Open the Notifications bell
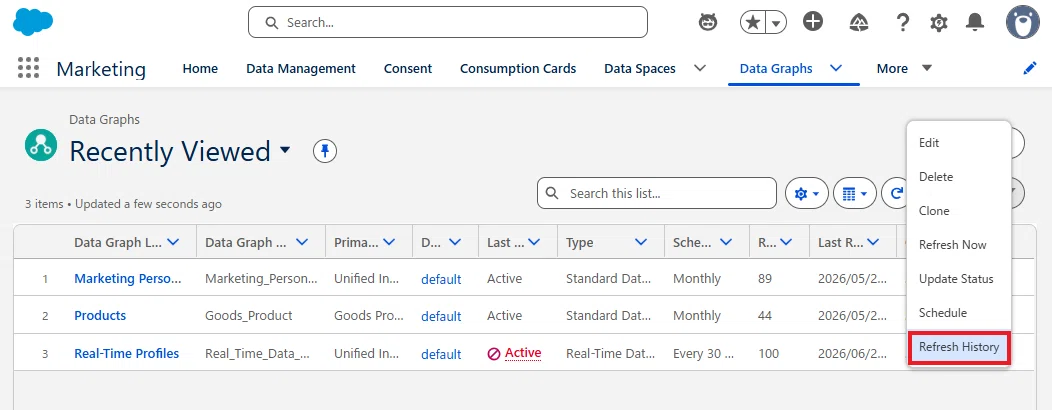 tap(975, 23)
